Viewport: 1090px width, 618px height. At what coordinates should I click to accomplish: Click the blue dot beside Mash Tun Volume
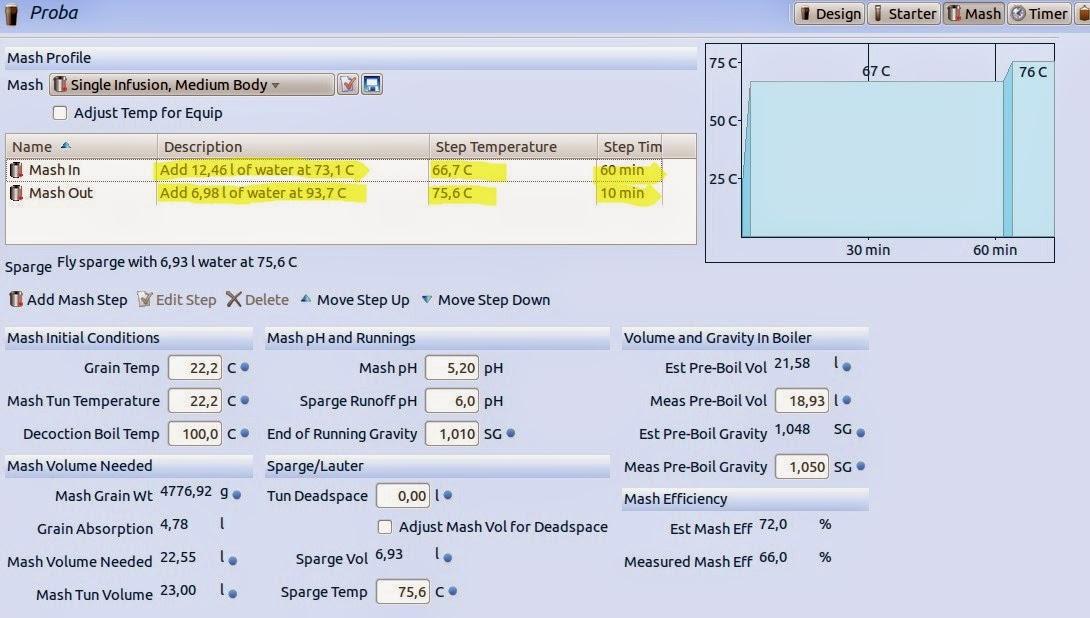[233, 594]
